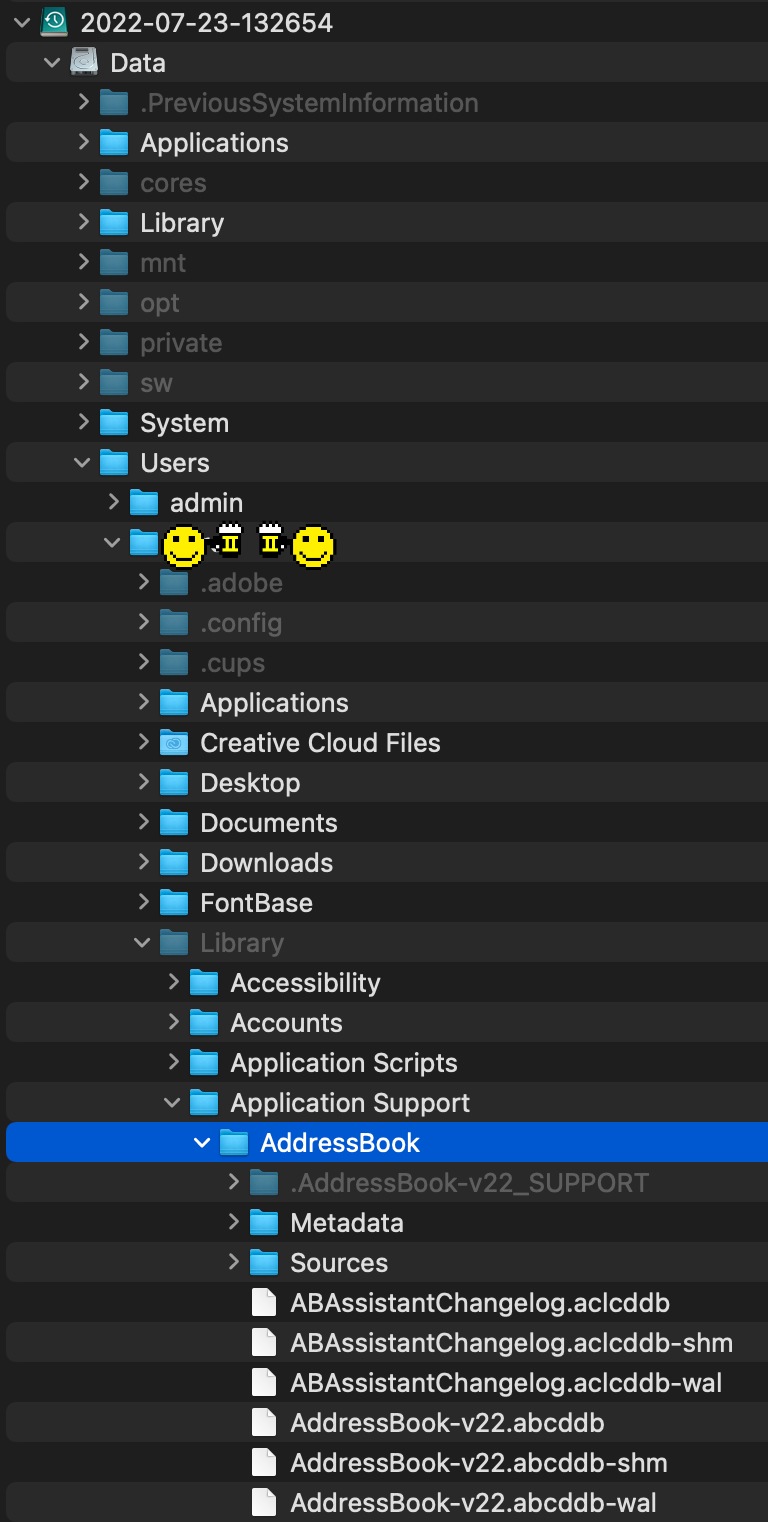
Task: Select the Application Scripts folder
Action: click(387, 1062)
